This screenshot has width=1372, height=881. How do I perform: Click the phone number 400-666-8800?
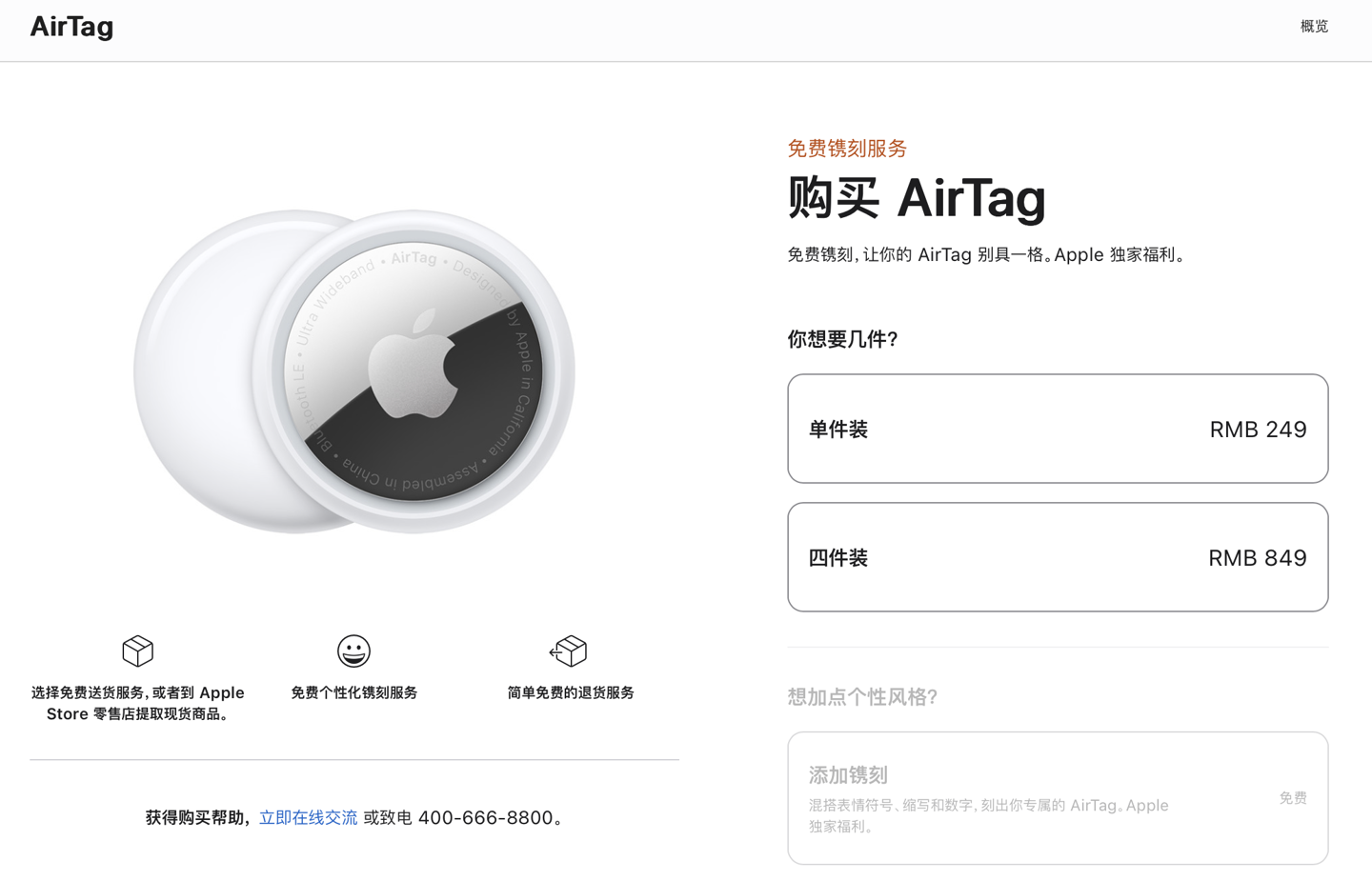click(x=485, y=817)
